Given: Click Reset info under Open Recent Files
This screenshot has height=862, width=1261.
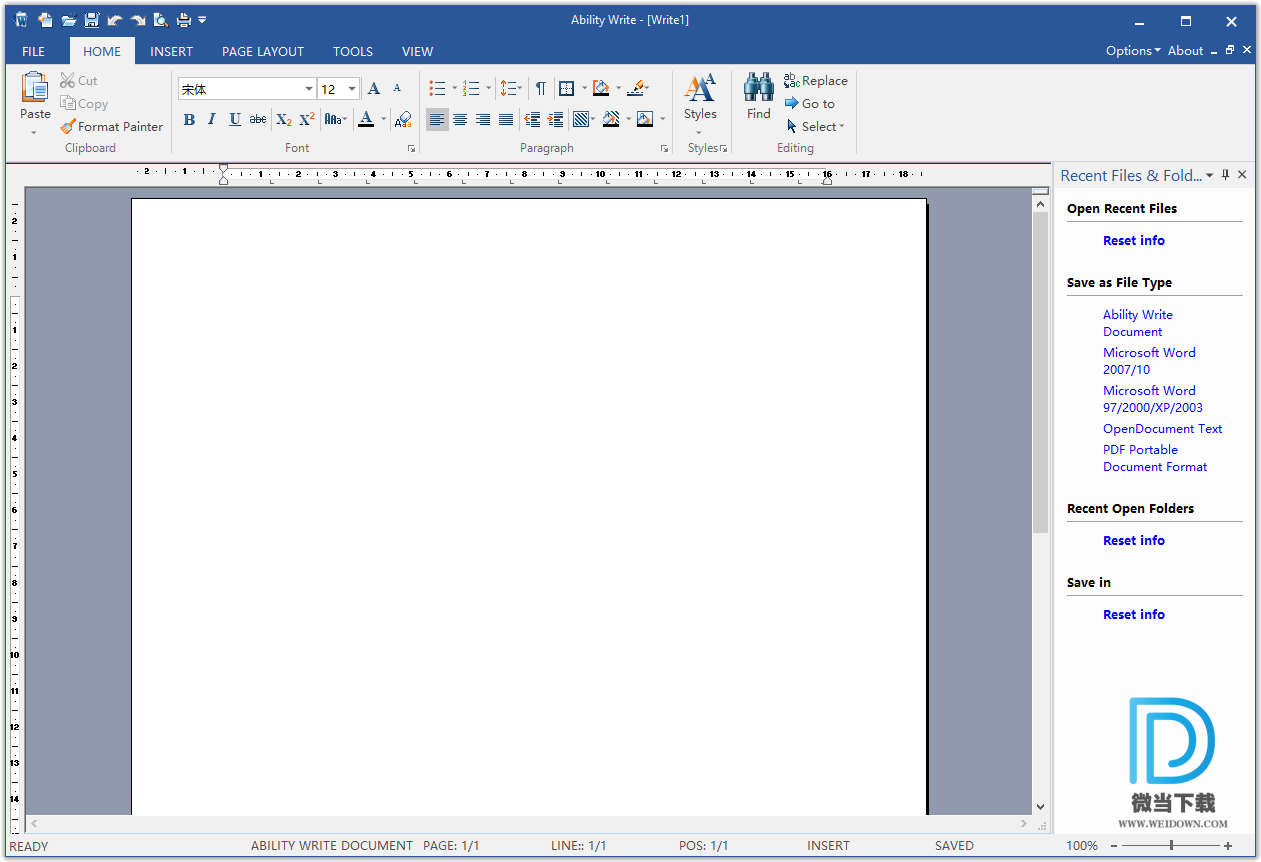Looking at the screenshot, I should 1134,241.
